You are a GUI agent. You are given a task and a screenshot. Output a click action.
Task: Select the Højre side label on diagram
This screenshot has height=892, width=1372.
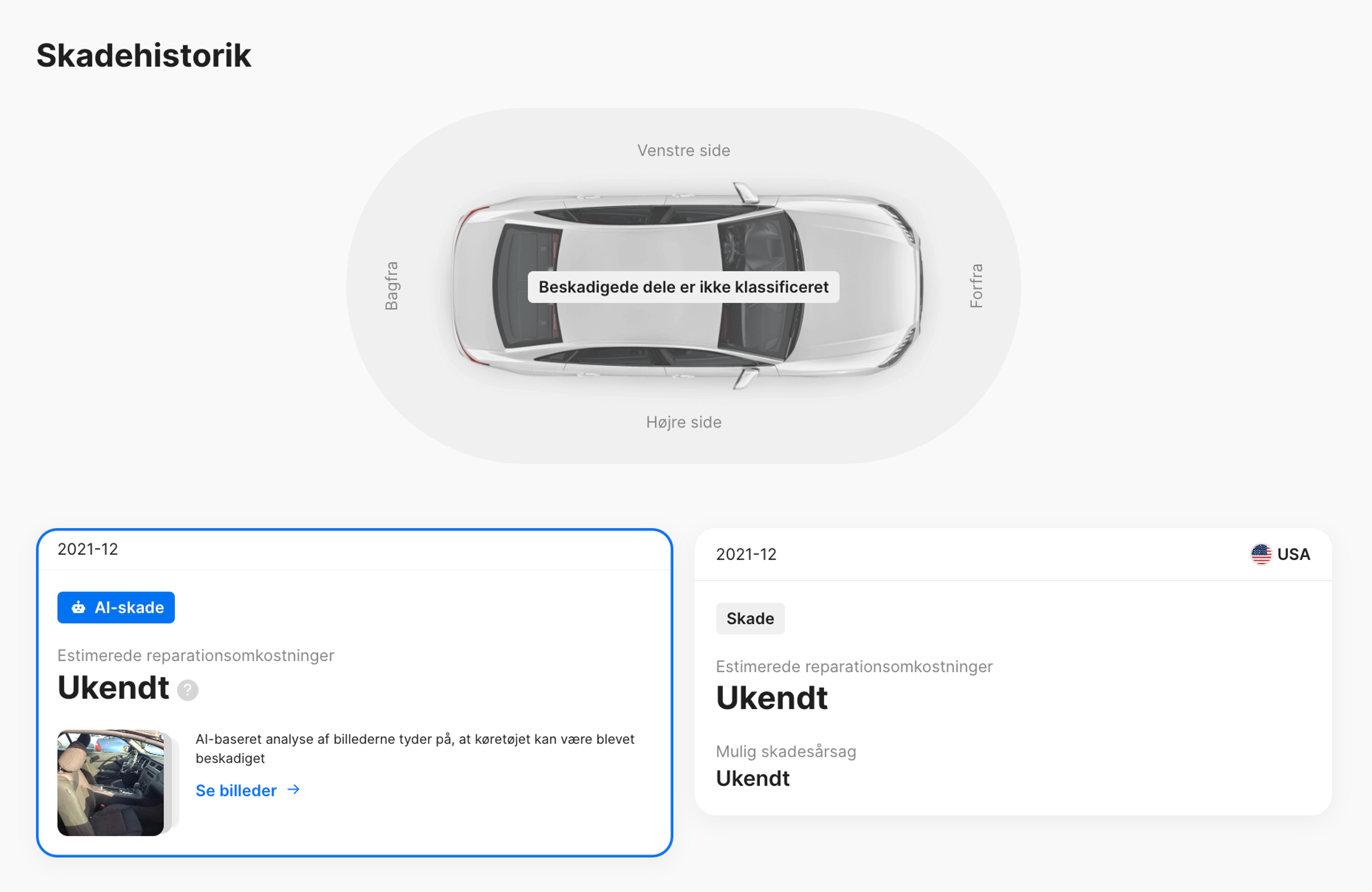(684, 422)
